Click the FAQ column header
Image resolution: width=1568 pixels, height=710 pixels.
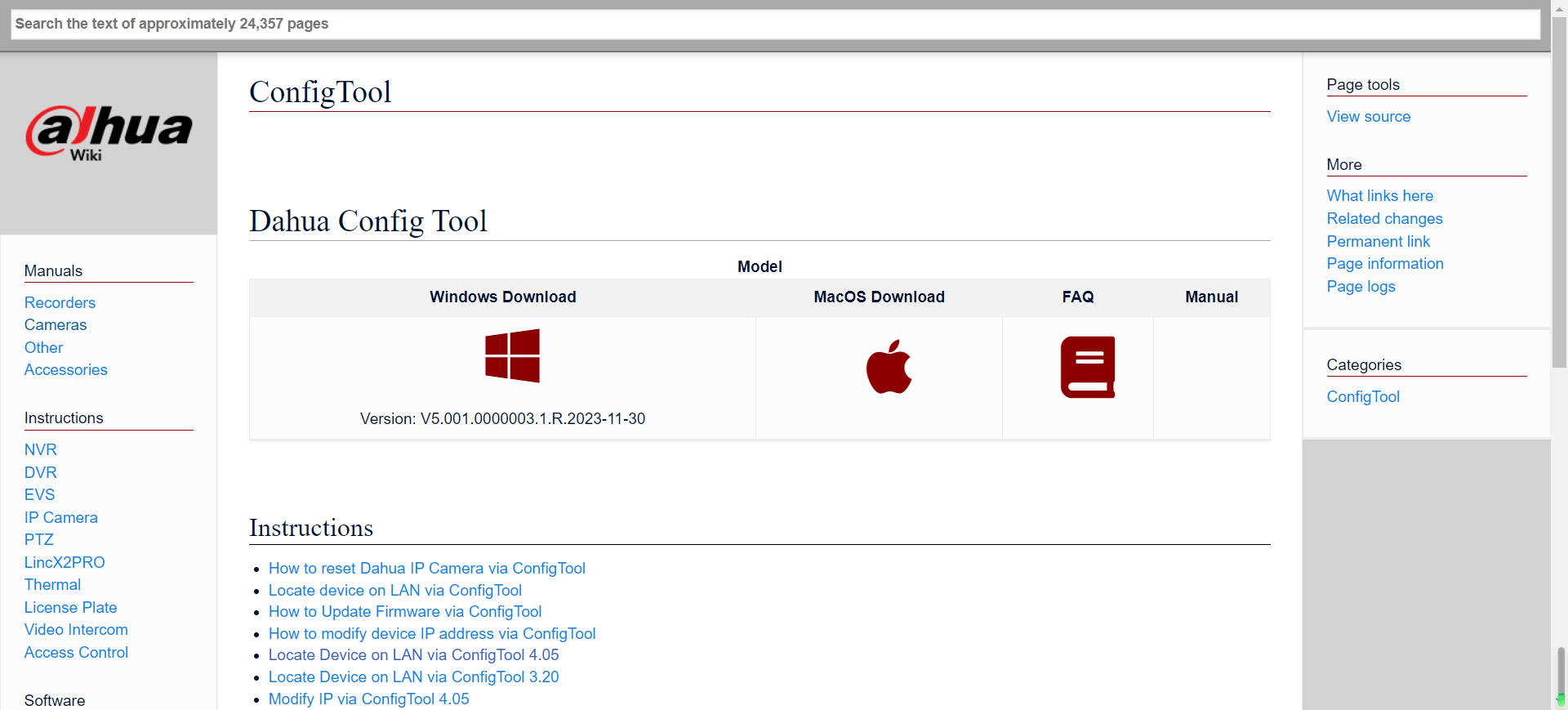click(1078, 297)
